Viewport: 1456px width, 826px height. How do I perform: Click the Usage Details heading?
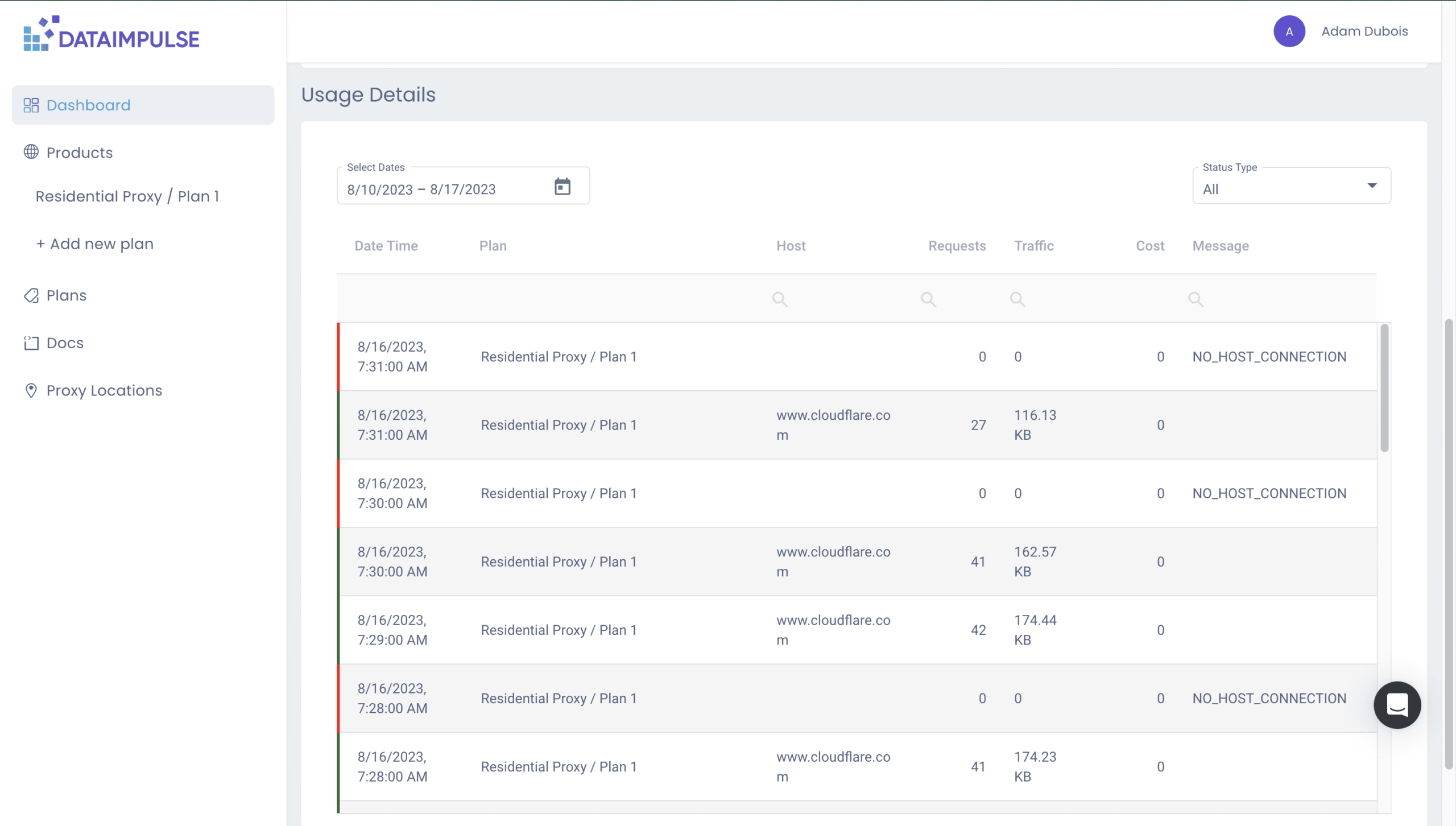(x=369, y=94)
